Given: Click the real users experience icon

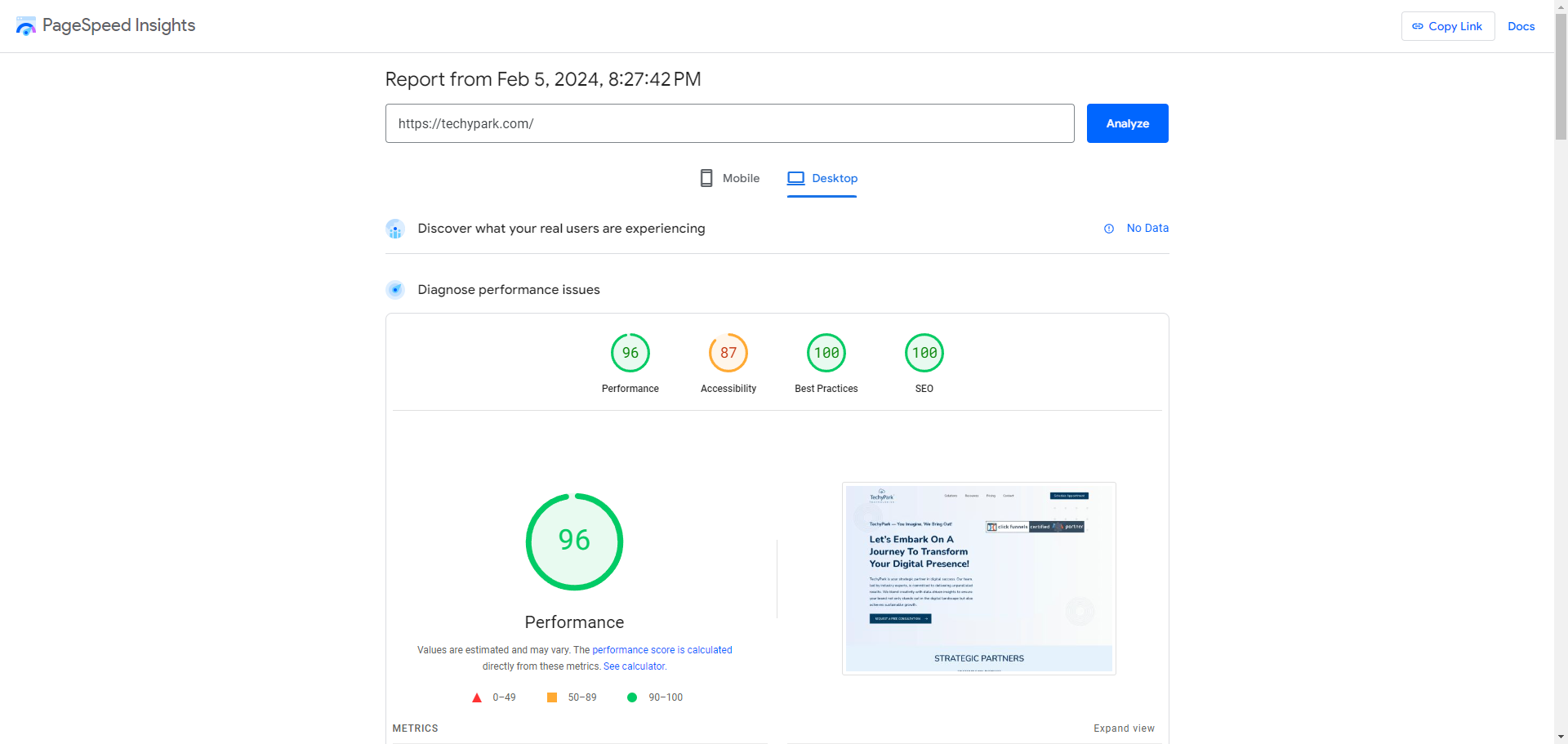Looking at the screenshot, I should coord(395,229).
